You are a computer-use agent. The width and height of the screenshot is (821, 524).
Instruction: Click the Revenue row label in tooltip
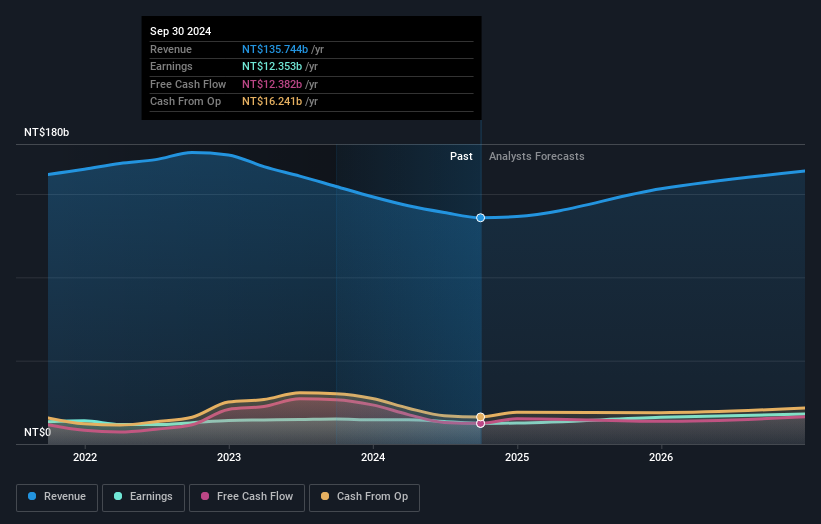tap(171, 49)
